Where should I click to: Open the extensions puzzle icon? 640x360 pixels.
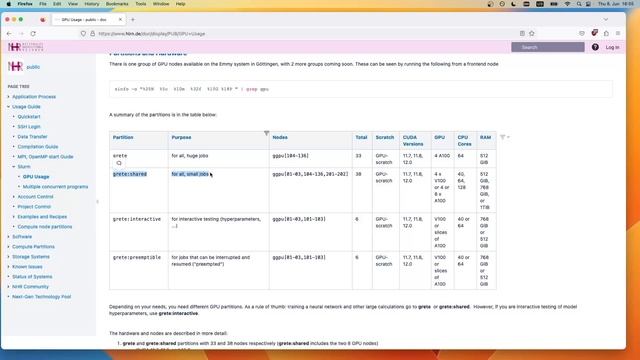[x=606, y=33]
